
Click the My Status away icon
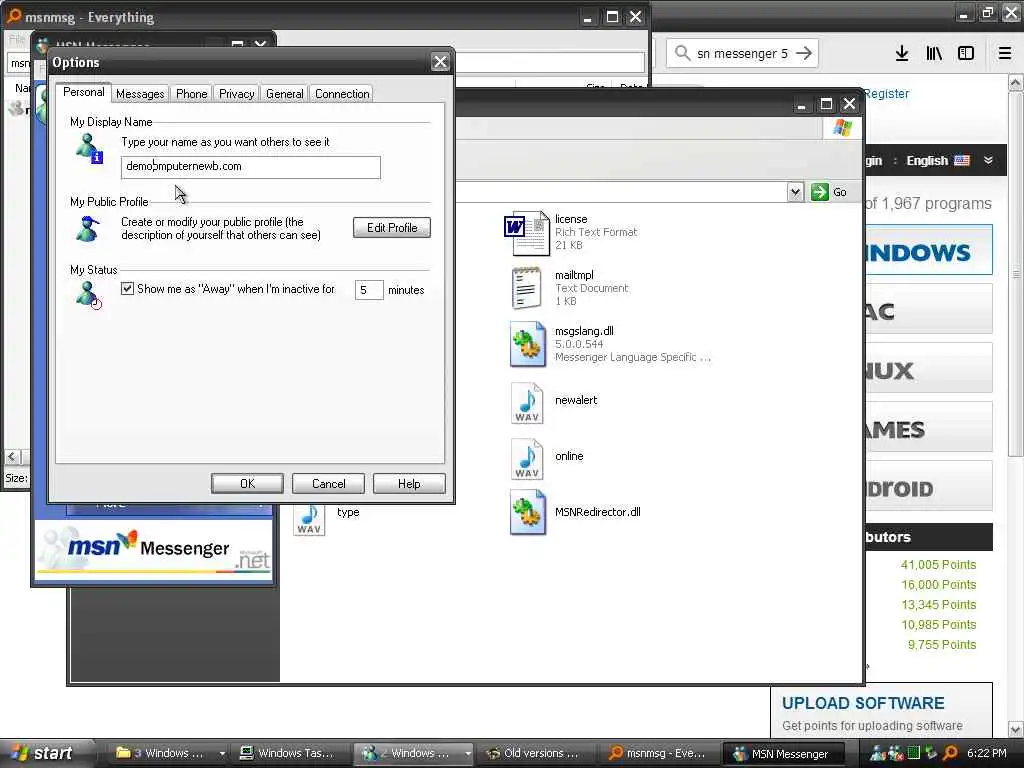(89, 295)
